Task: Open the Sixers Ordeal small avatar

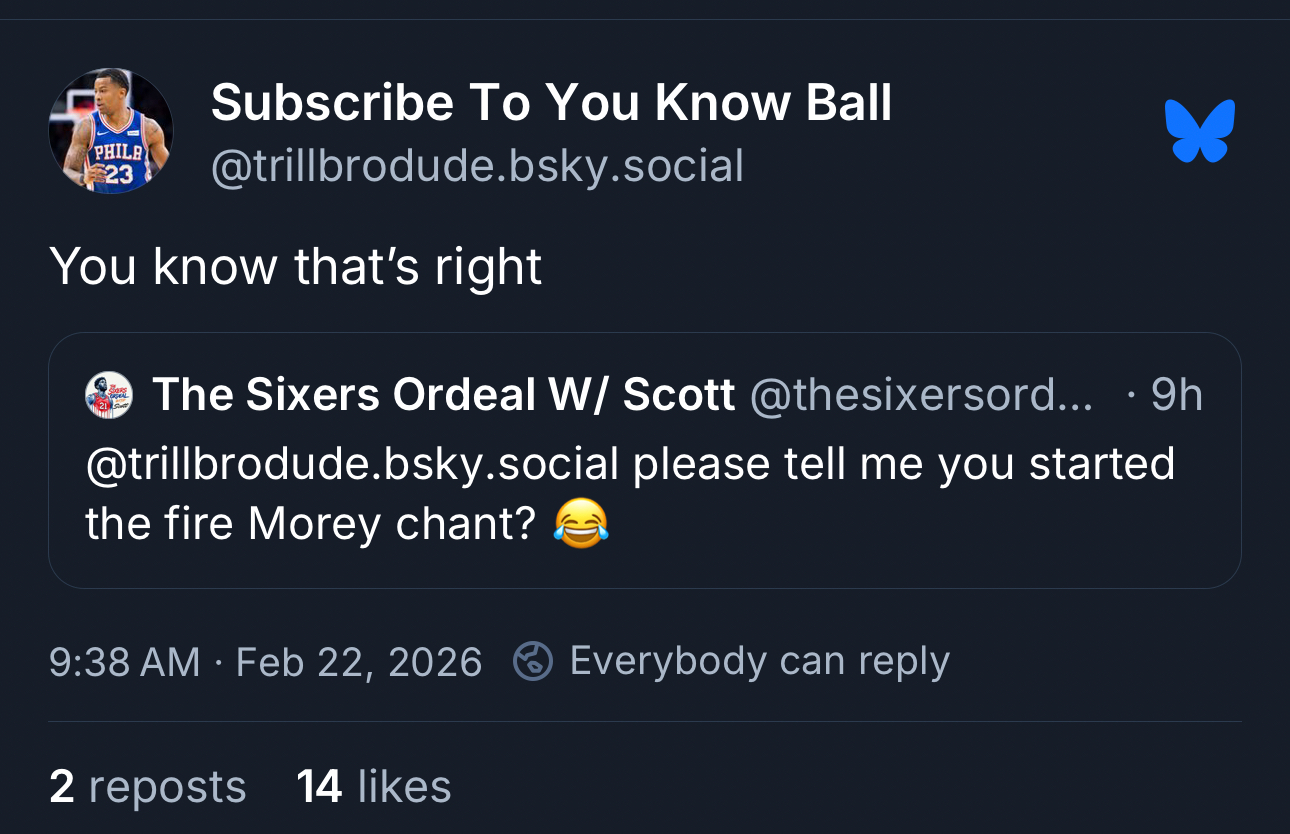Action: click(x=109, y=395)
